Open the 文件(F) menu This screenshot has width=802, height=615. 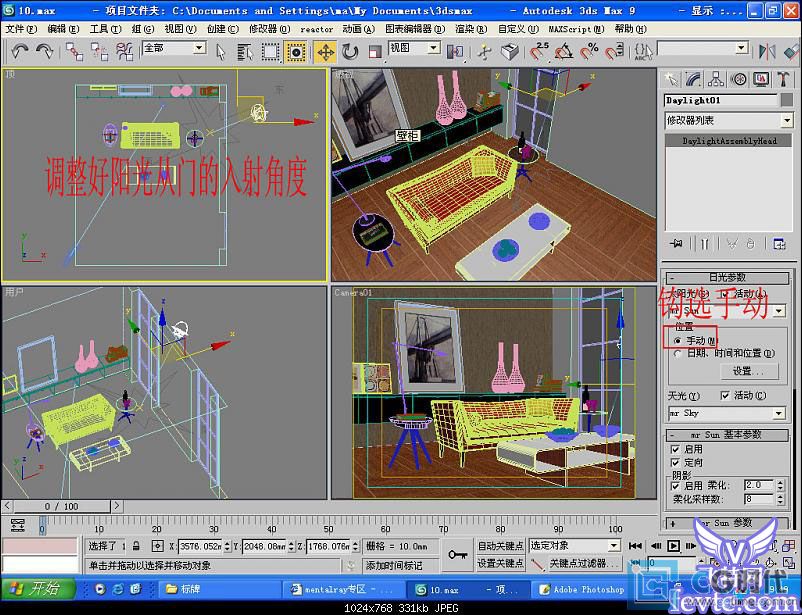[21, 29]
